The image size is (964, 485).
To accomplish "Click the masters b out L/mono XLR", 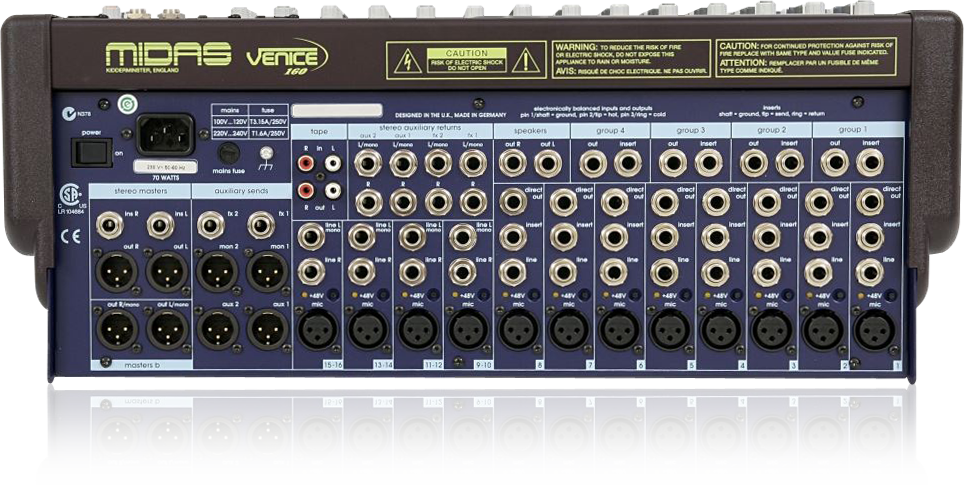I will pyautogui.click(x=167, y=329).
